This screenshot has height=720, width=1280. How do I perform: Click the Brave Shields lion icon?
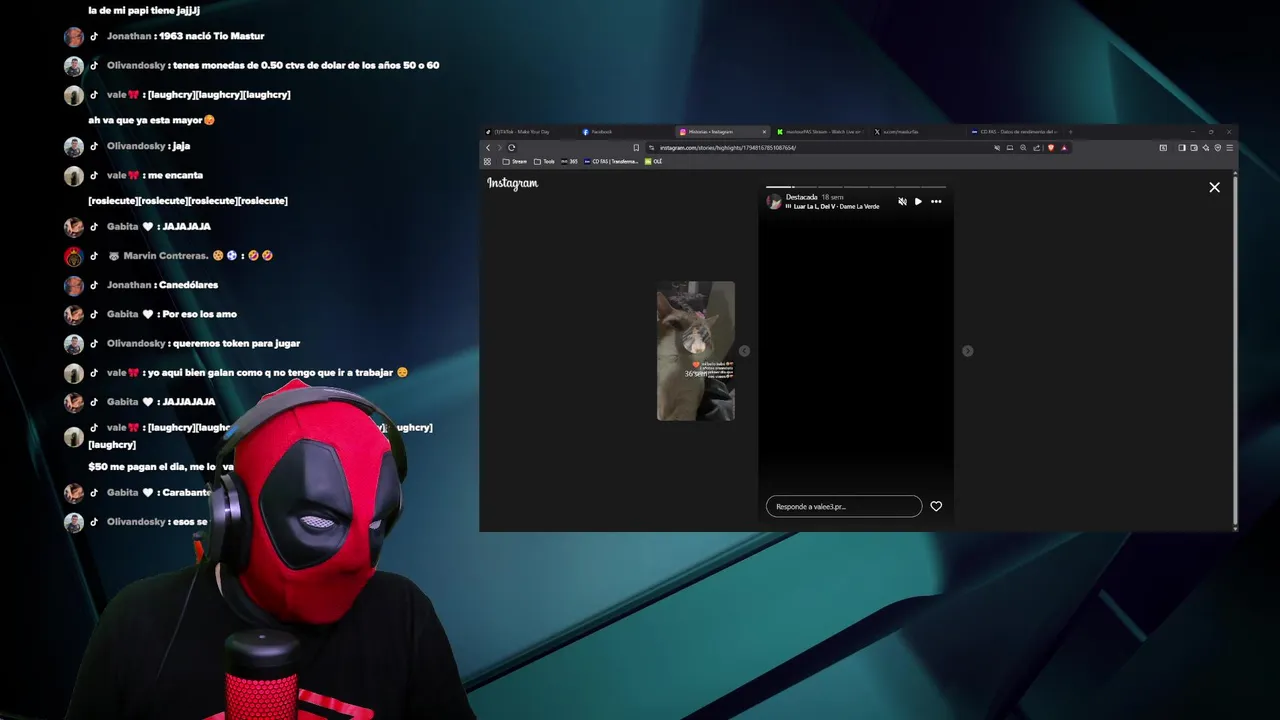point(1050,148)
